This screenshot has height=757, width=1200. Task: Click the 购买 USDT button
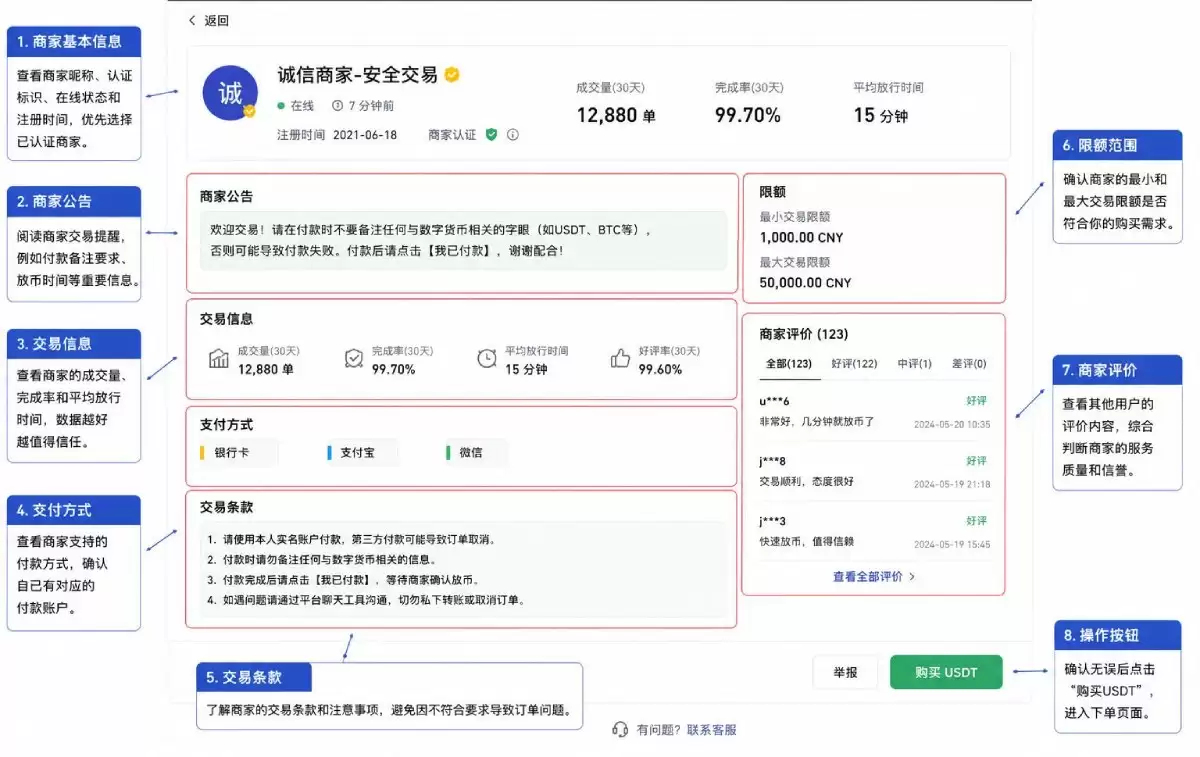pos(946,672)
